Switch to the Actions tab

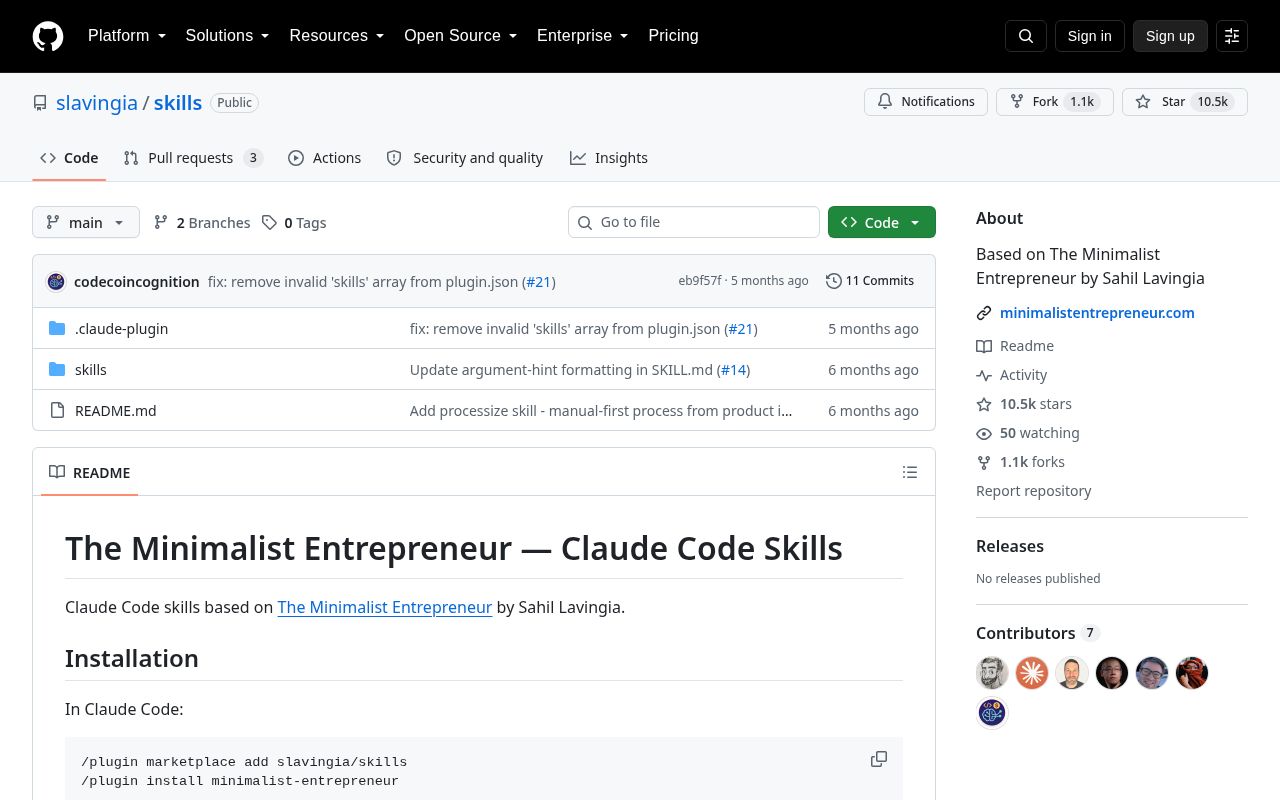325,158
